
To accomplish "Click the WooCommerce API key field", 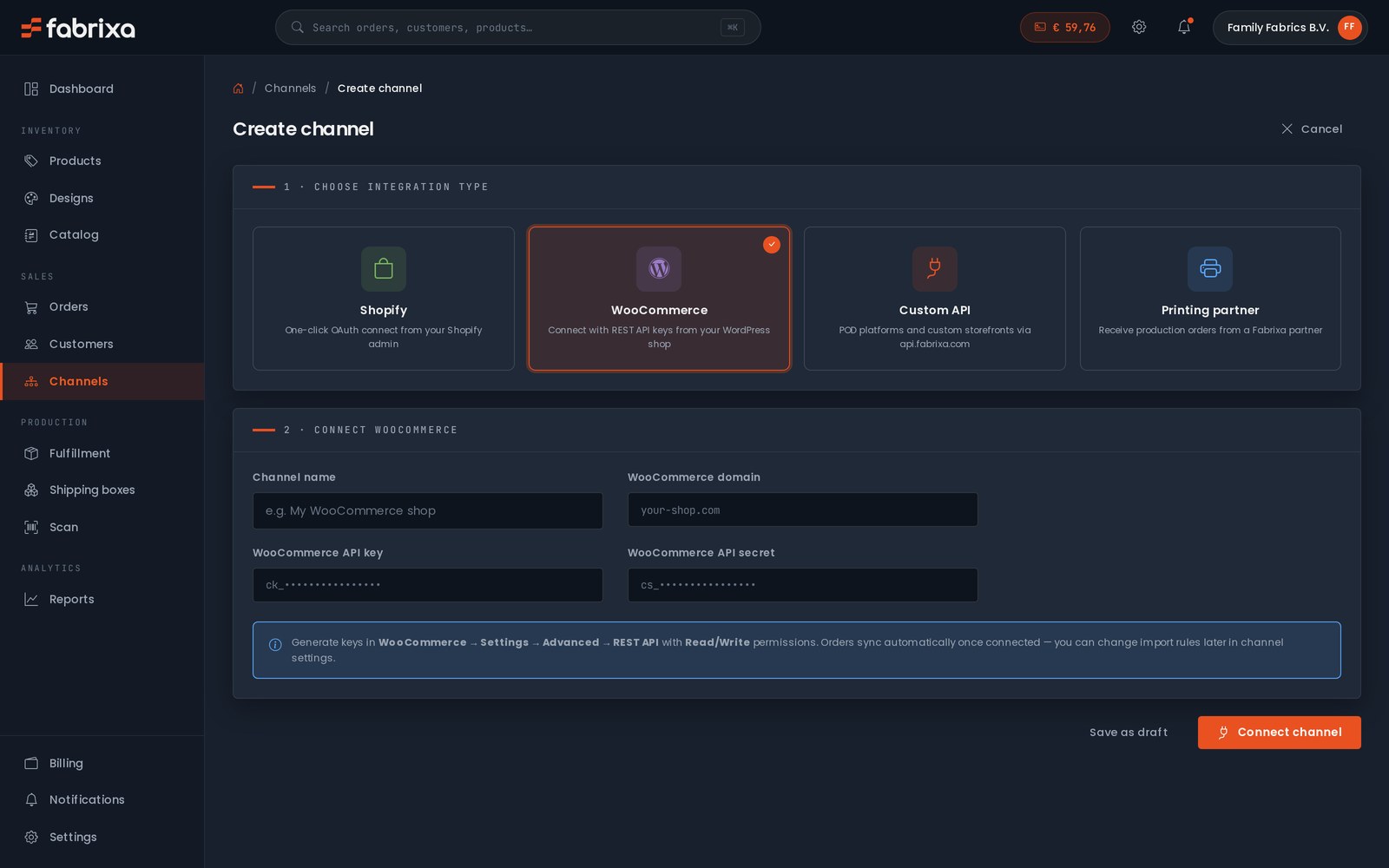I will (428, 585).
